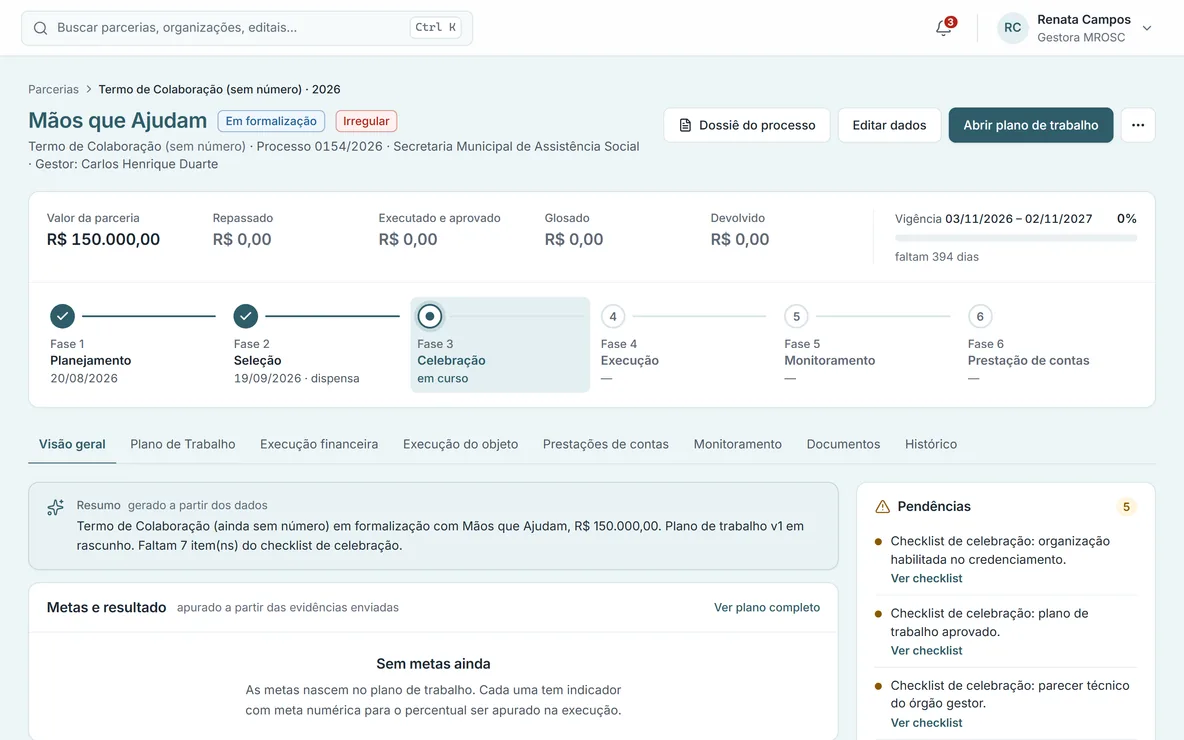1184x740 pixels.
Task: Click the Fase 5 Monitoramento step circle
Action: [797, 316]
